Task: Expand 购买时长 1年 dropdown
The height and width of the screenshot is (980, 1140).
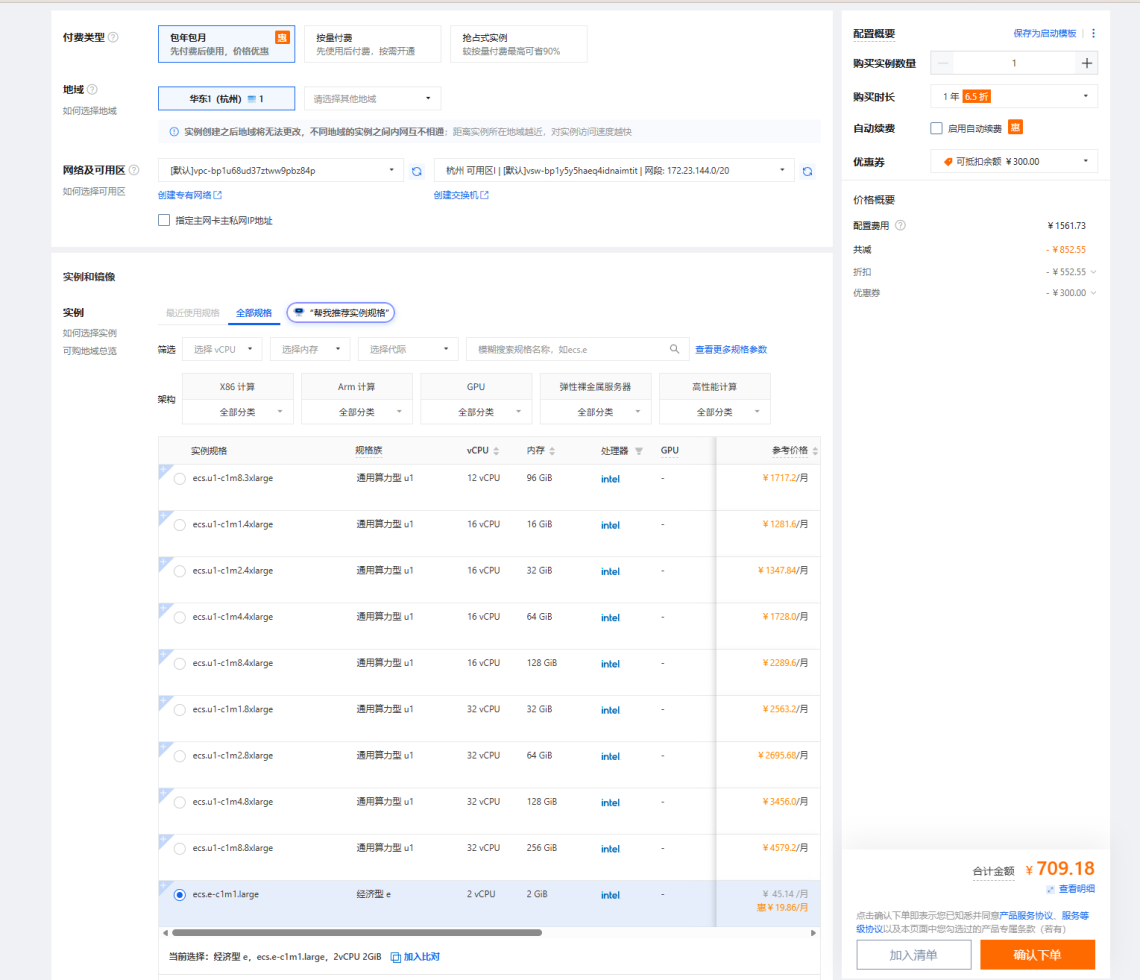Action: 1014,96
